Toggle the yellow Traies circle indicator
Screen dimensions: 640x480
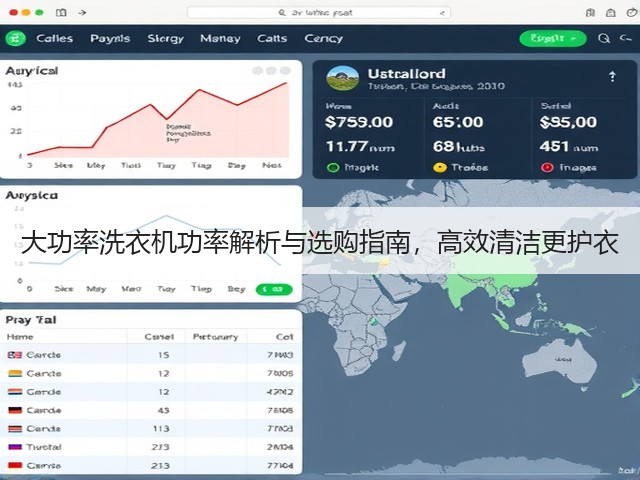pos(440,167)
